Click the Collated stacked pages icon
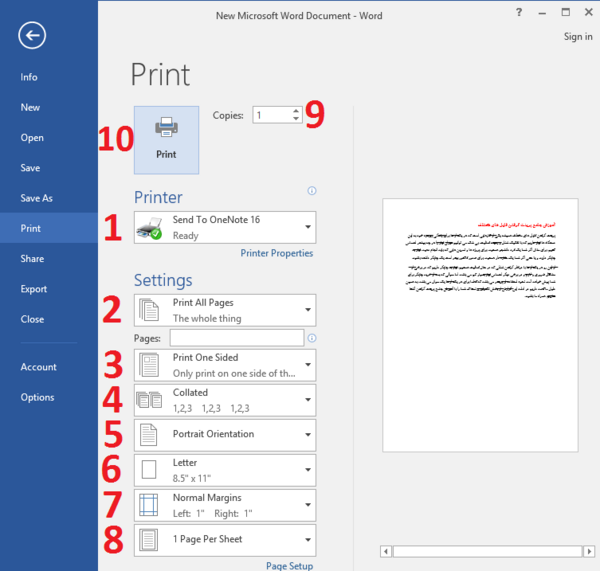600x571 pixels. tap(149, 400)
